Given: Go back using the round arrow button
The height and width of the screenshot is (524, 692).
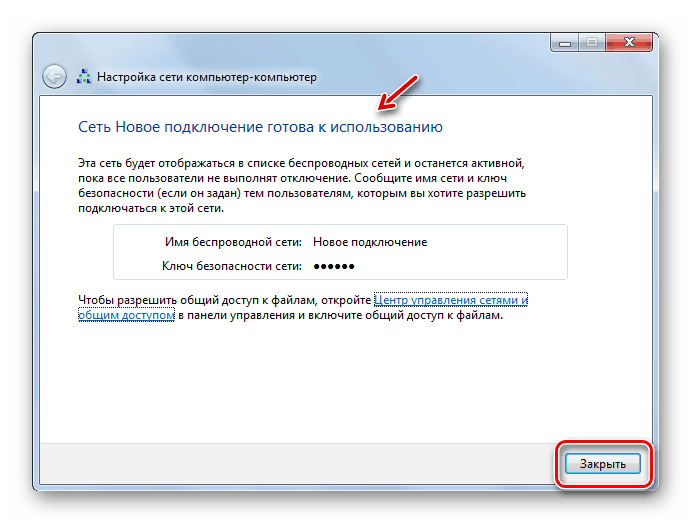Looking at the screenshot, I should coord(54,77).
